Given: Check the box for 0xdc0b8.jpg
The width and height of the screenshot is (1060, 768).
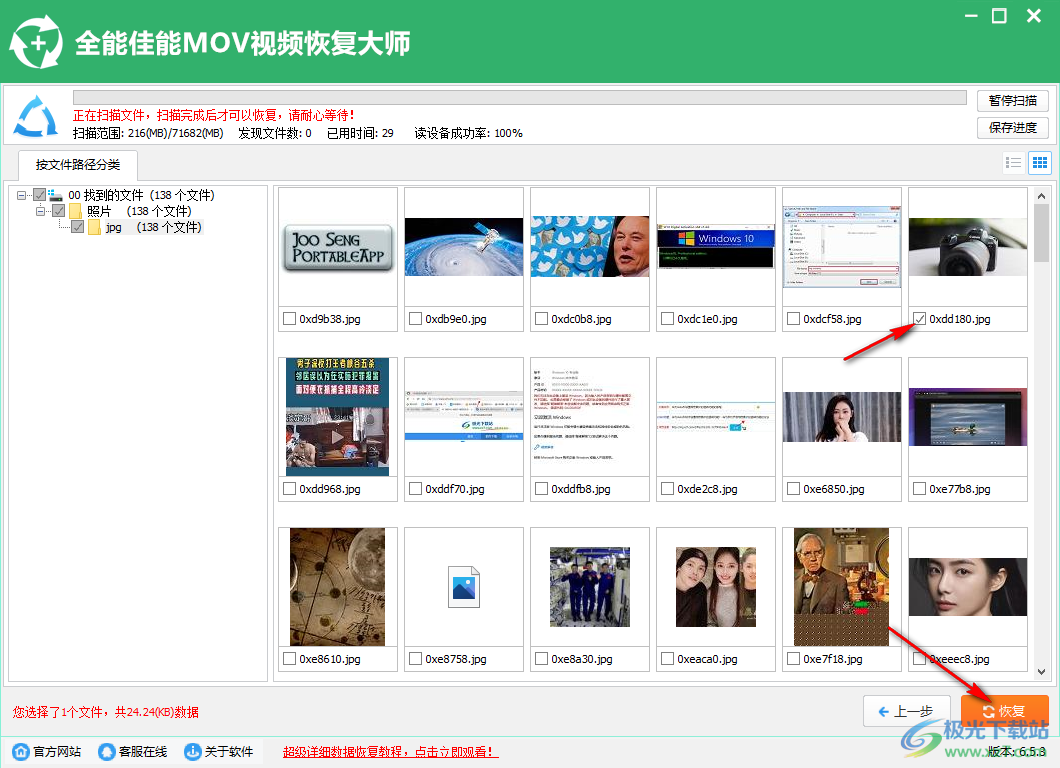Looking at the screenshot, I should (541, 318).
